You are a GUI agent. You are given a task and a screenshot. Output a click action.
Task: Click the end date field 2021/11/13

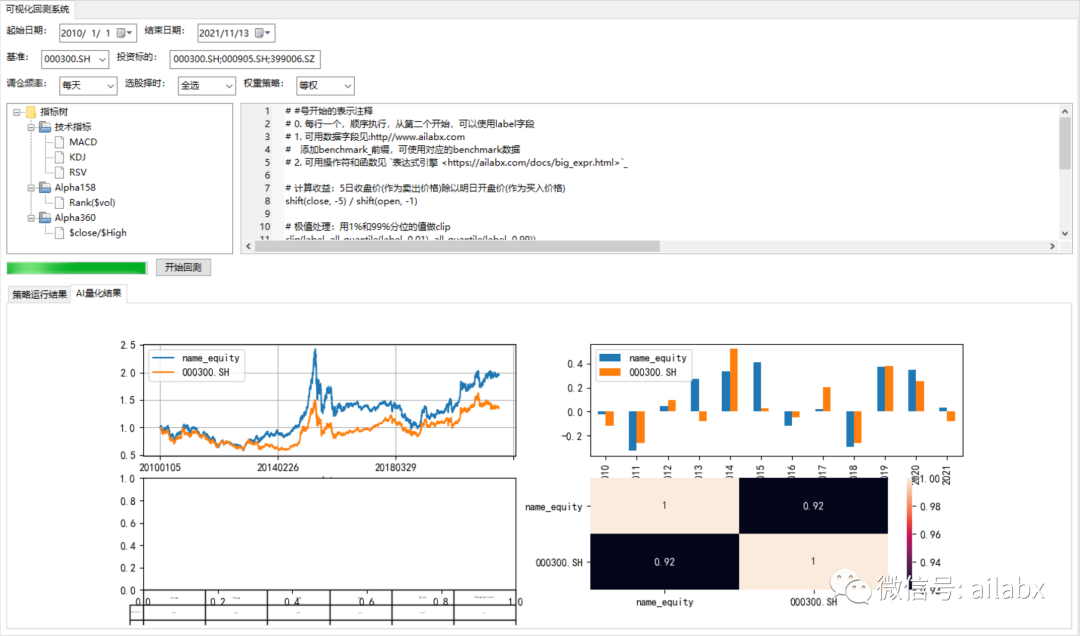[x=236, y=33]
